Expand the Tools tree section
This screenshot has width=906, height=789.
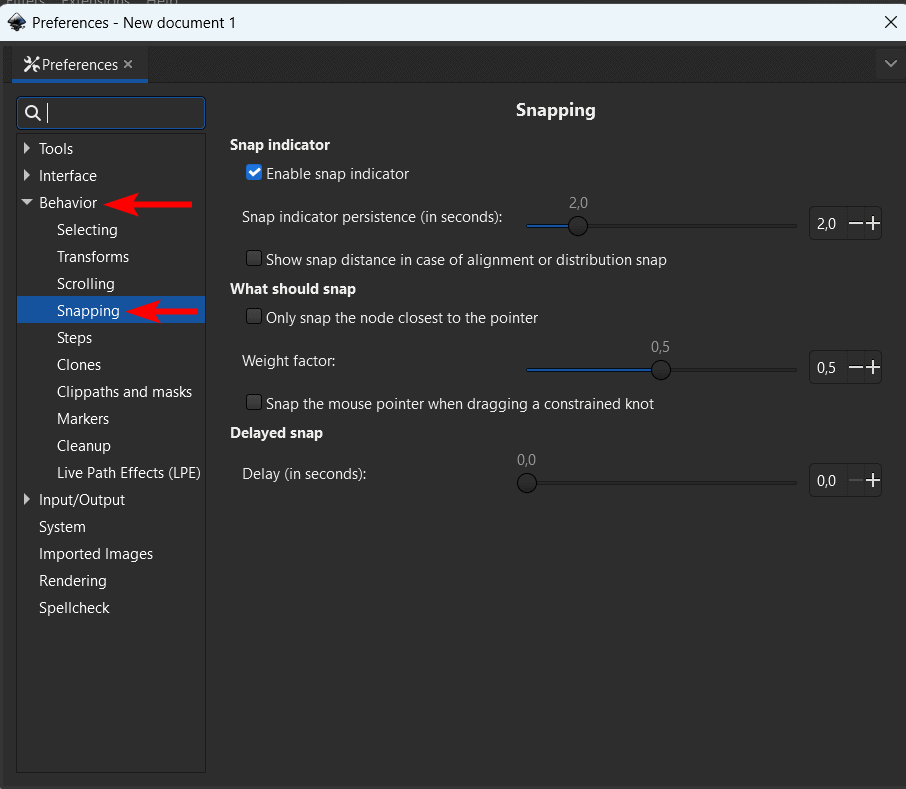click(x=27, y=149)
